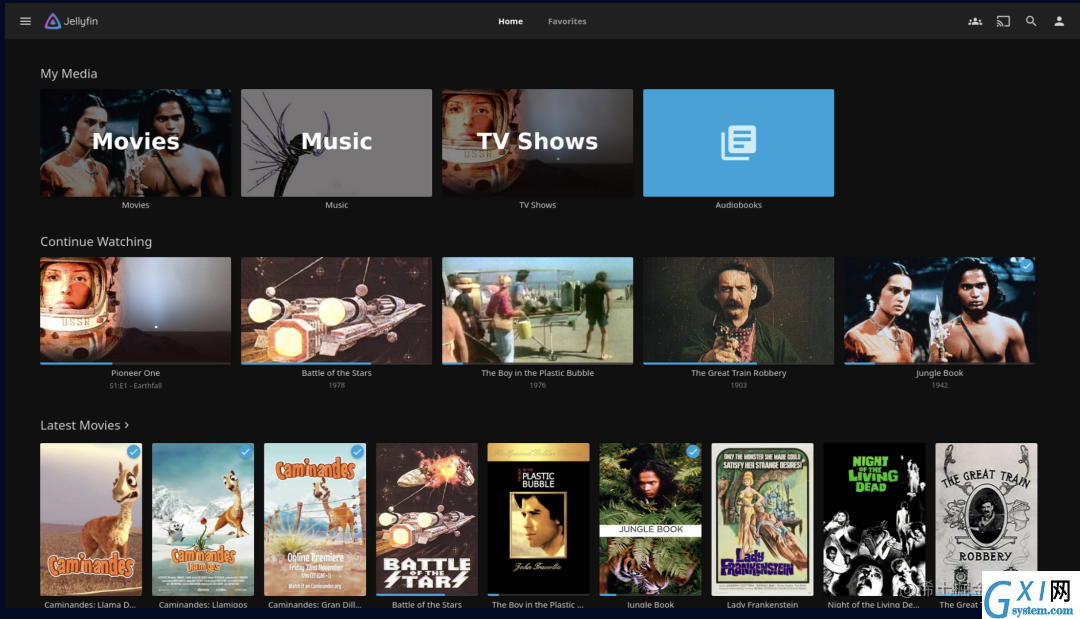
Task: Open the Cast to device icon
Action: [x=1003, y=21]
